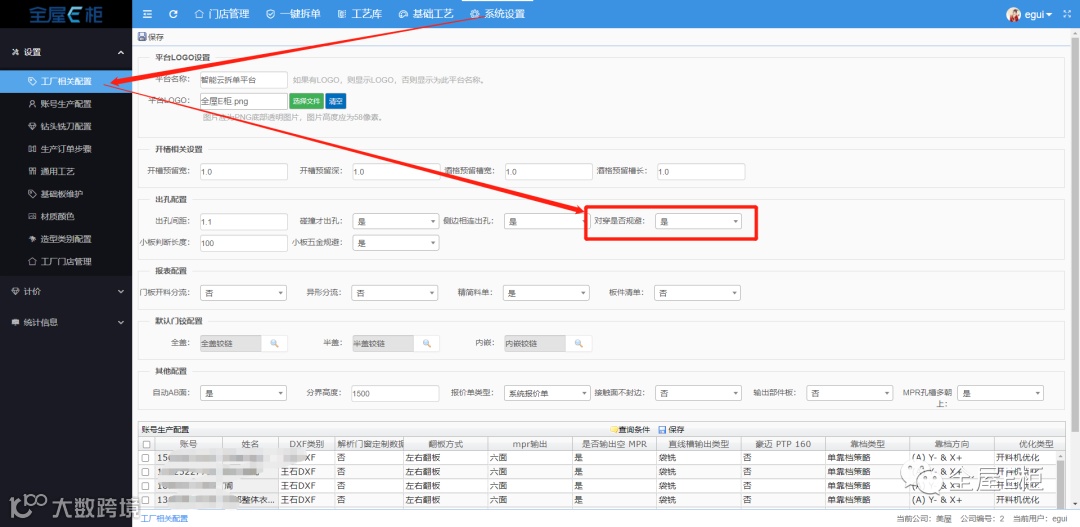Expand the 计价 sidebar section
Image resolution: width=1080 pixels, height=527 pixels.
tap(66, 291)
